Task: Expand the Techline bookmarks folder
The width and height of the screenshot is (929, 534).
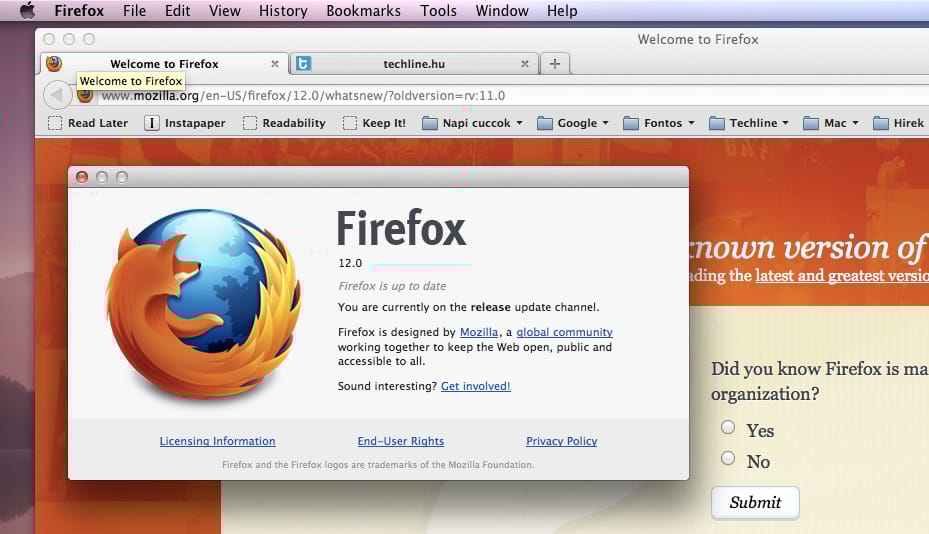Action: [x=749, y=123]
